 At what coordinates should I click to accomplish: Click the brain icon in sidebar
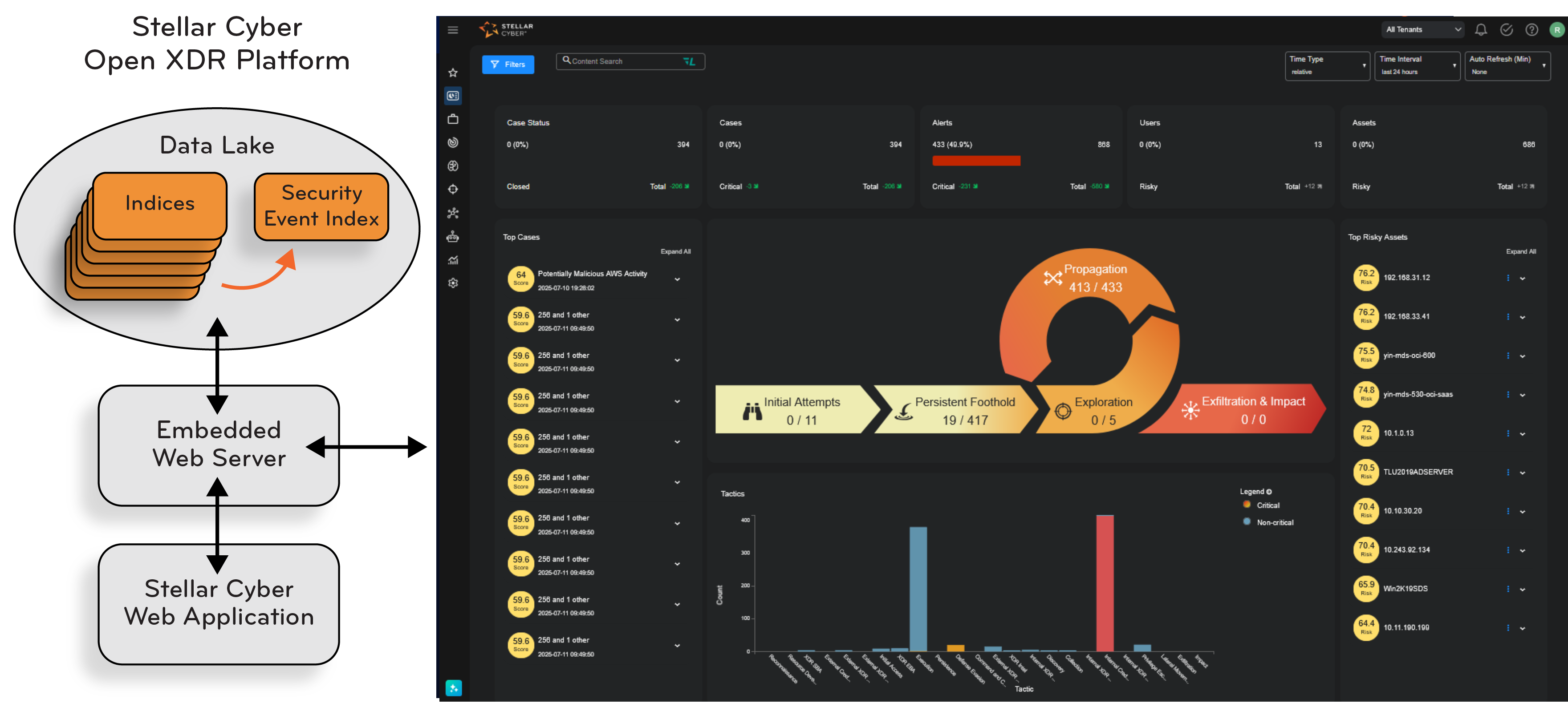(453, 166)
